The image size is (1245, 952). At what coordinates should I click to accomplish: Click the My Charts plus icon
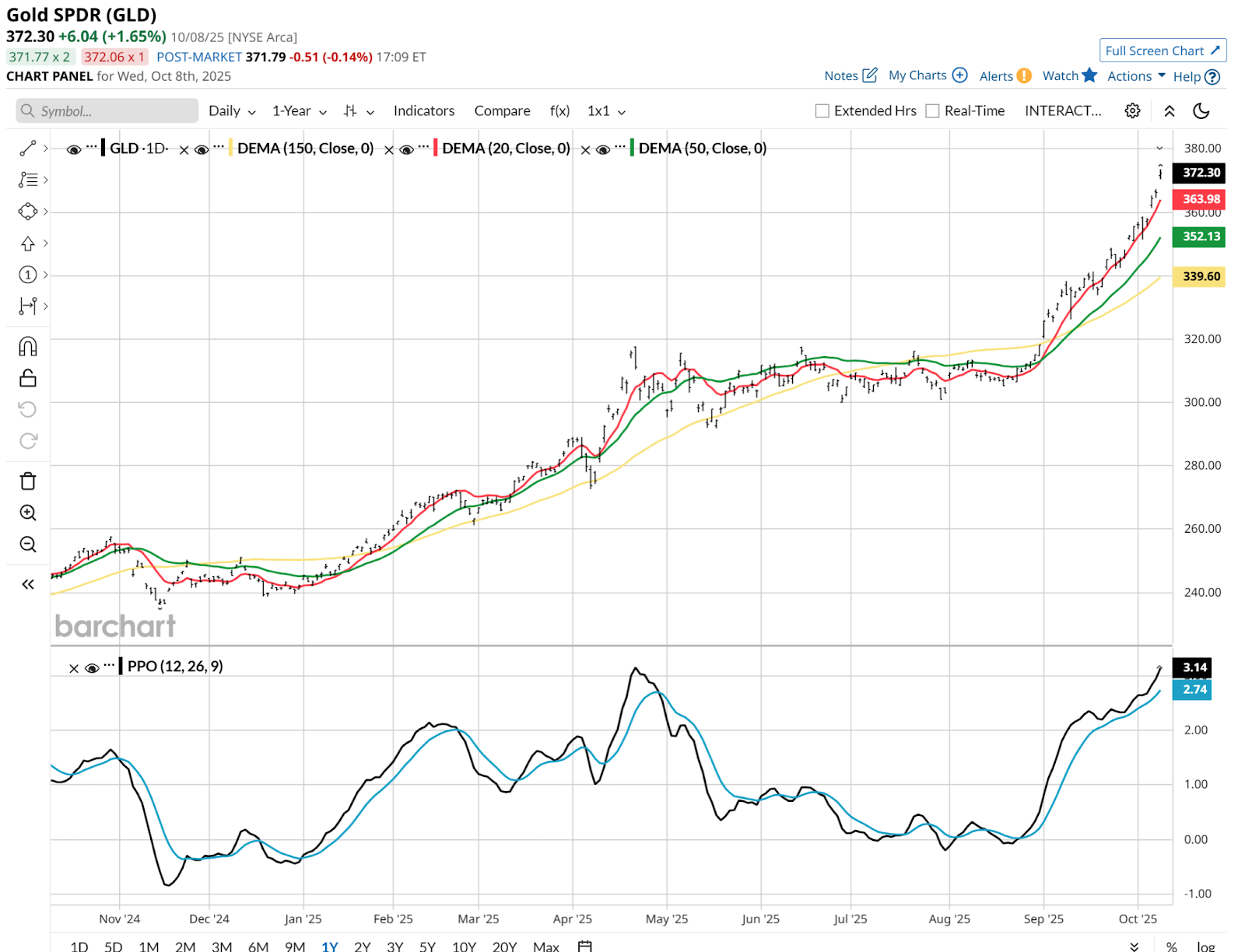[960, 75]
